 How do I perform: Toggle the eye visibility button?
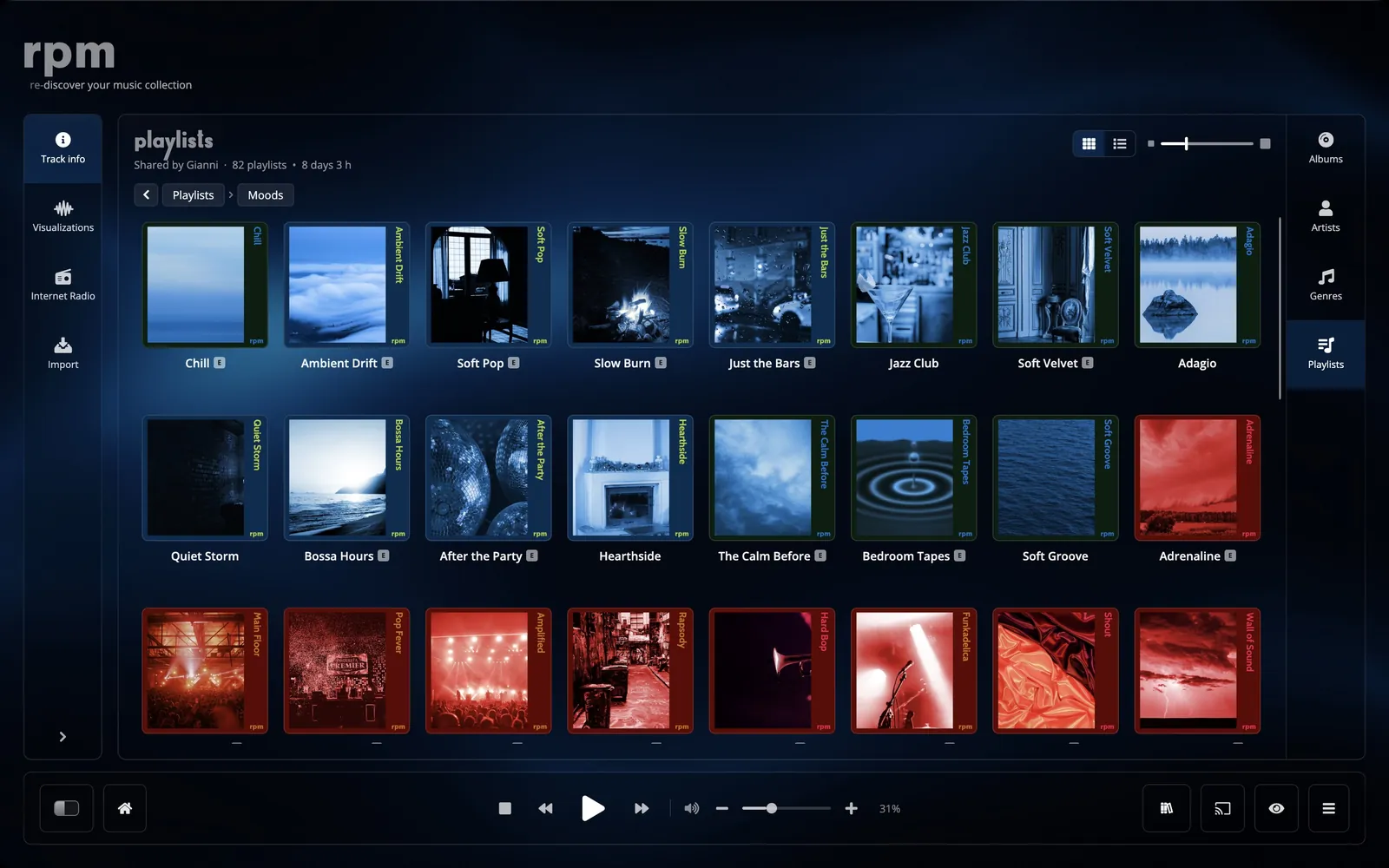pos(1276,808)
